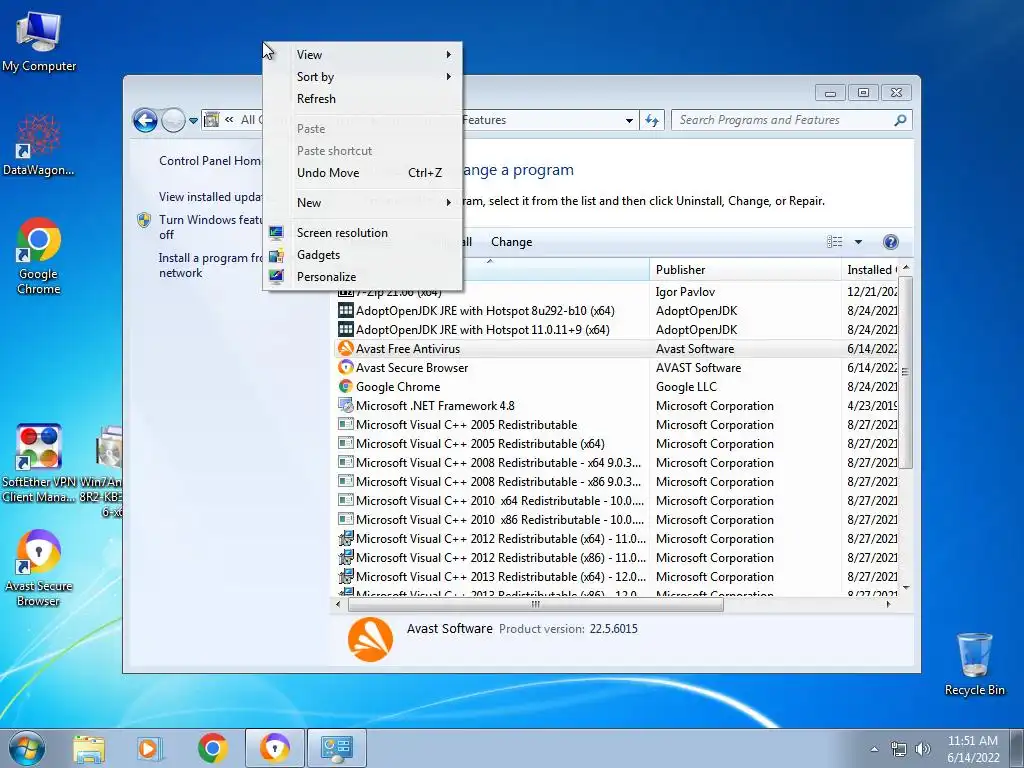
Task: Open Windows Explorer from the taskbar
Action: (89, 748)
